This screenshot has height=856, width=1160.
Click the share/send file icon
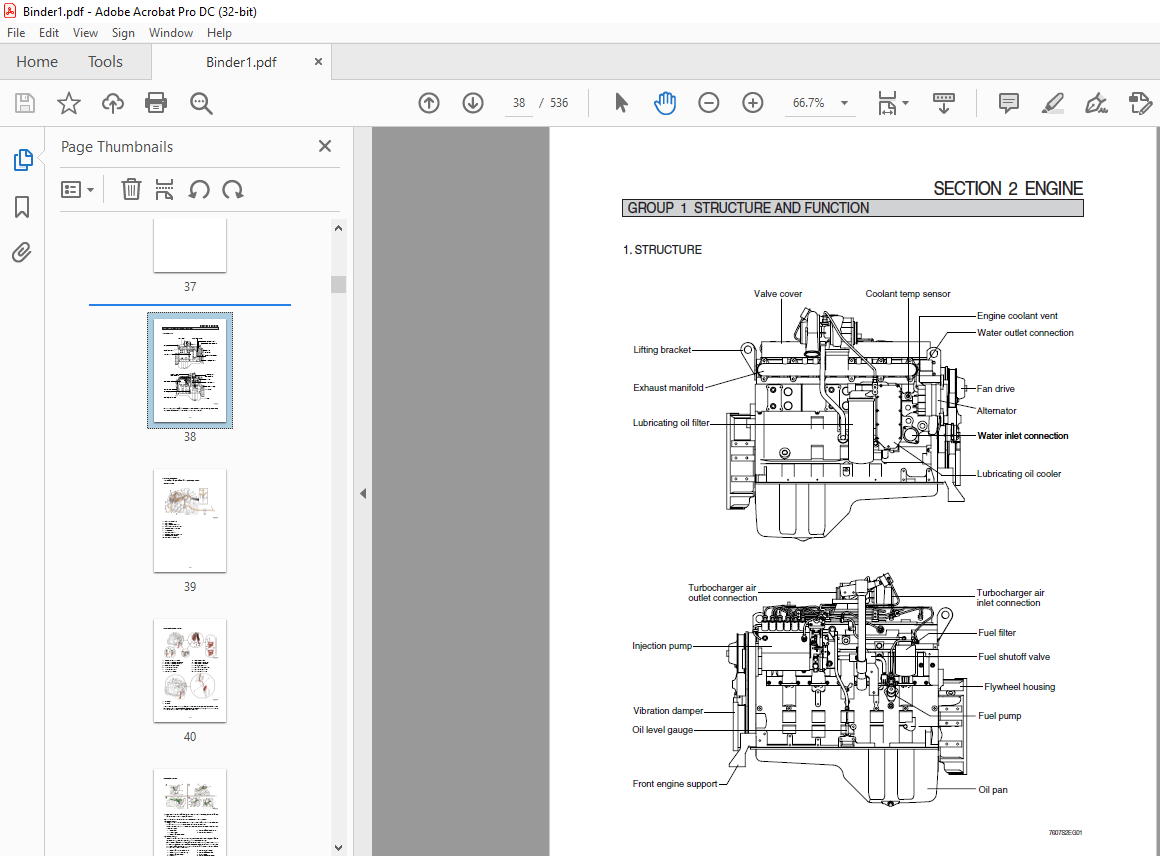click(1140, 103)
